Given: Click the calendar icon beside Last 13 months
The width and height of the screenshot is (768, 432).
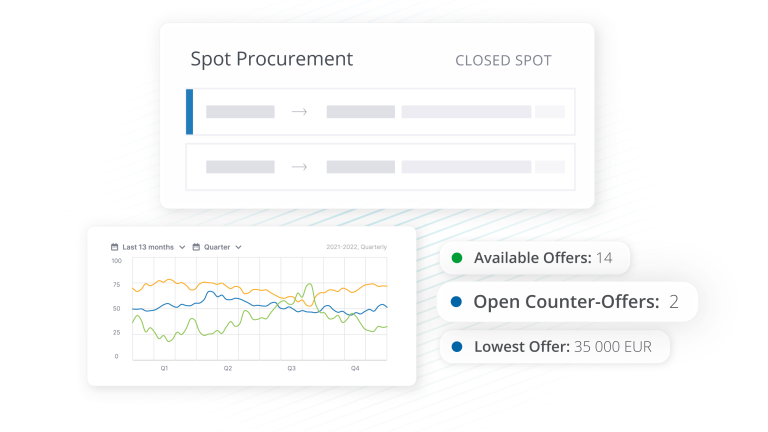Looking at the screenshot, I should [115, 246].
